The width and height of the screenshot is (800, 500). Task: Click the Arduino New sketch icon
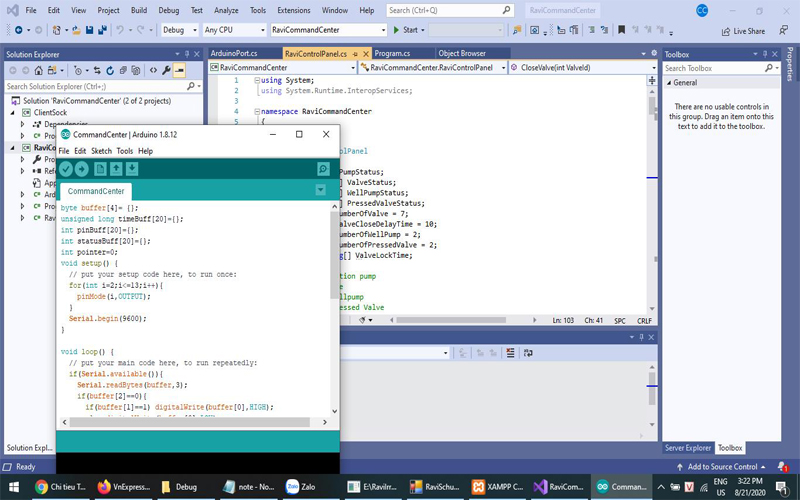[100, 169]
